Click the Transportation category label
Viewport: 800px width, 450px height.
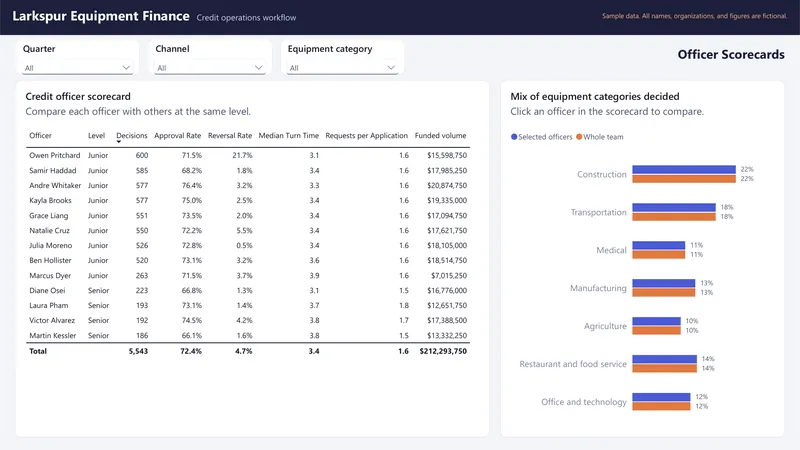tap(598, 212)
